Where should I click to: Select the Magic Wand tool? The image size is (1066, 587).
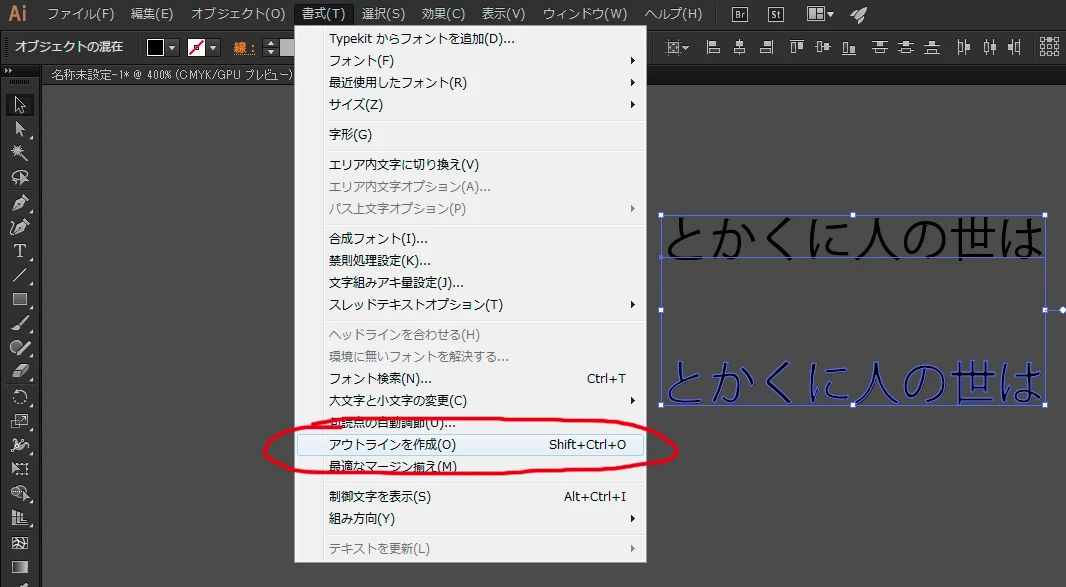tap(20, 152)
